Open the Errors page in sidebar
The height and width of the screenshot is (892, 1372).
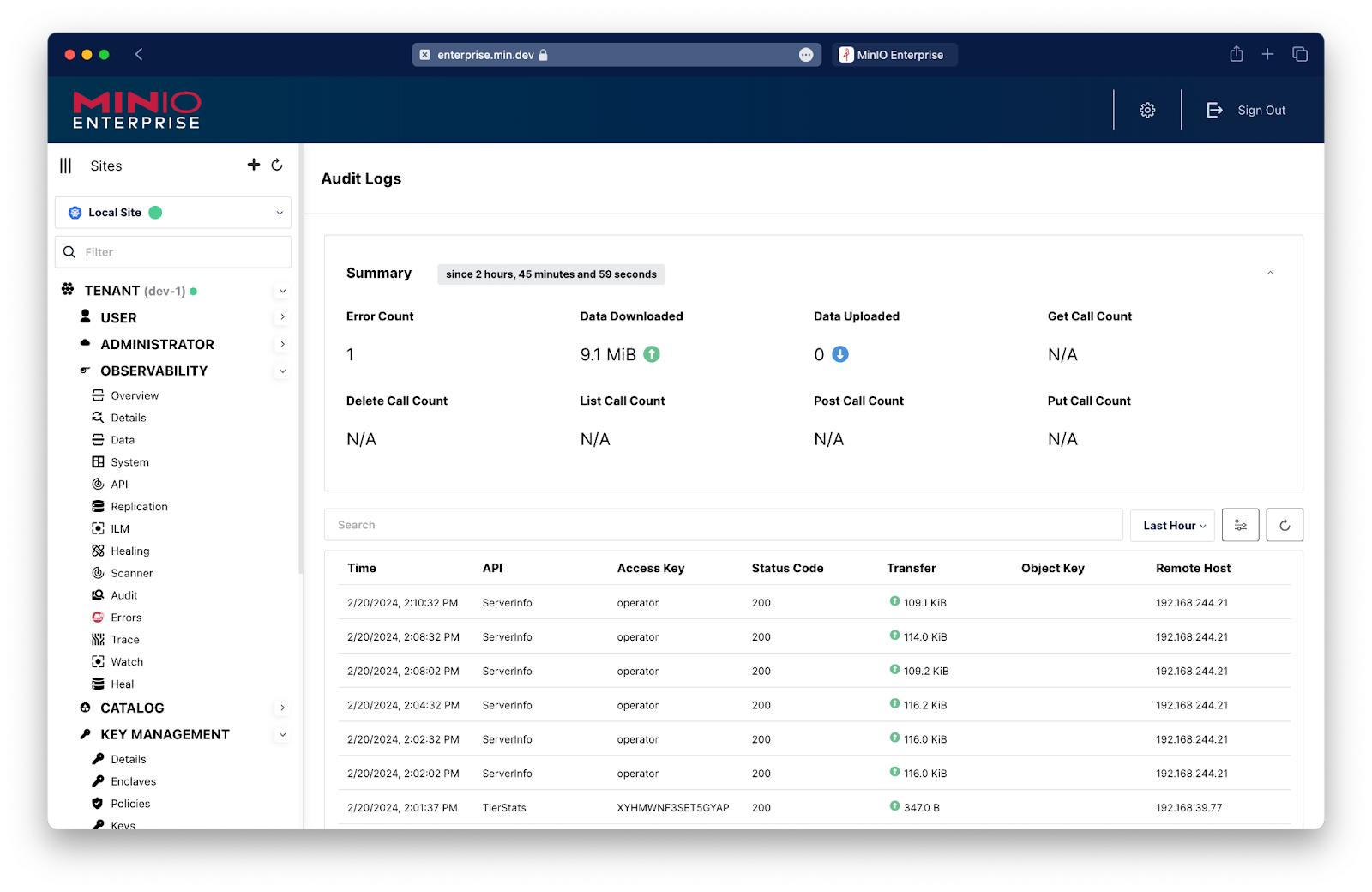(x=126, y=618)
